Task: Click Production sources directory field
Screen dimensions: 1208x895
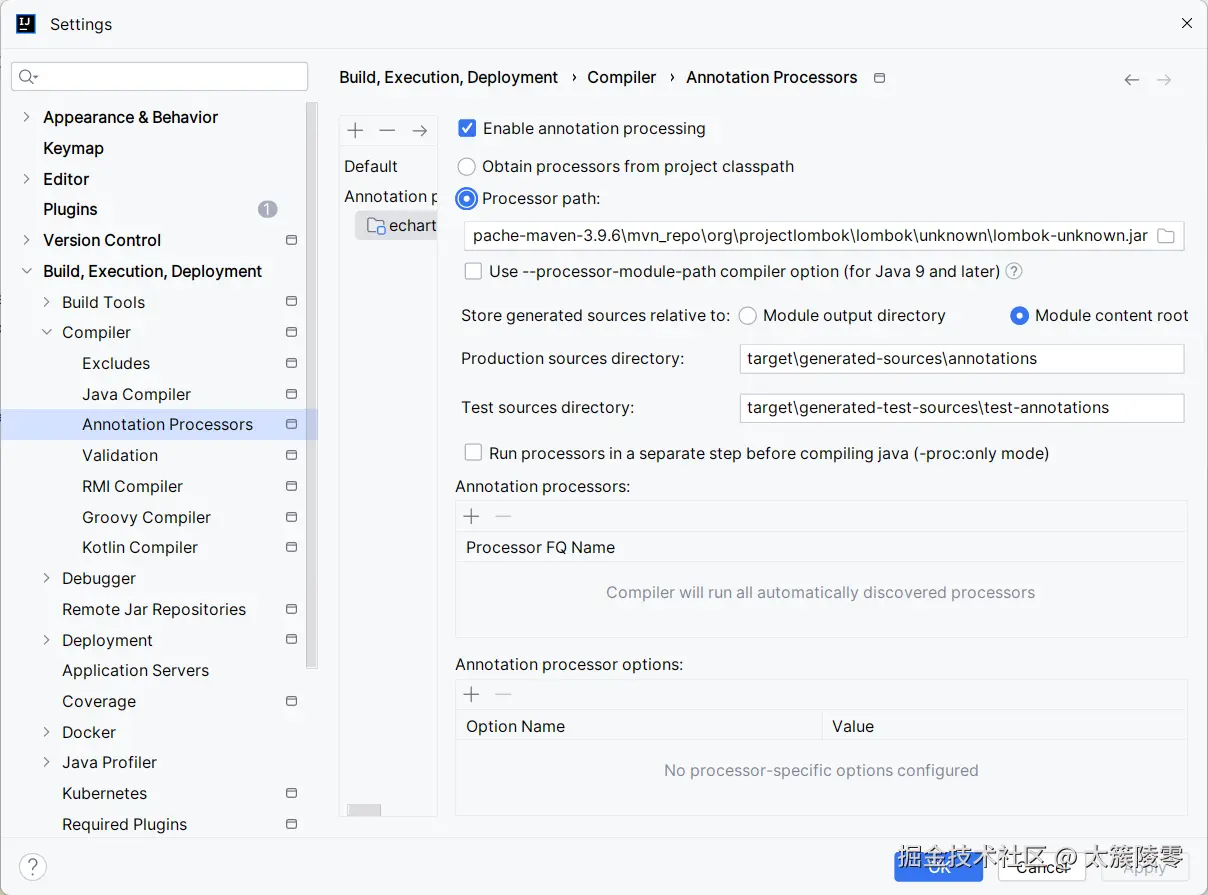Action: pos(961,359)
